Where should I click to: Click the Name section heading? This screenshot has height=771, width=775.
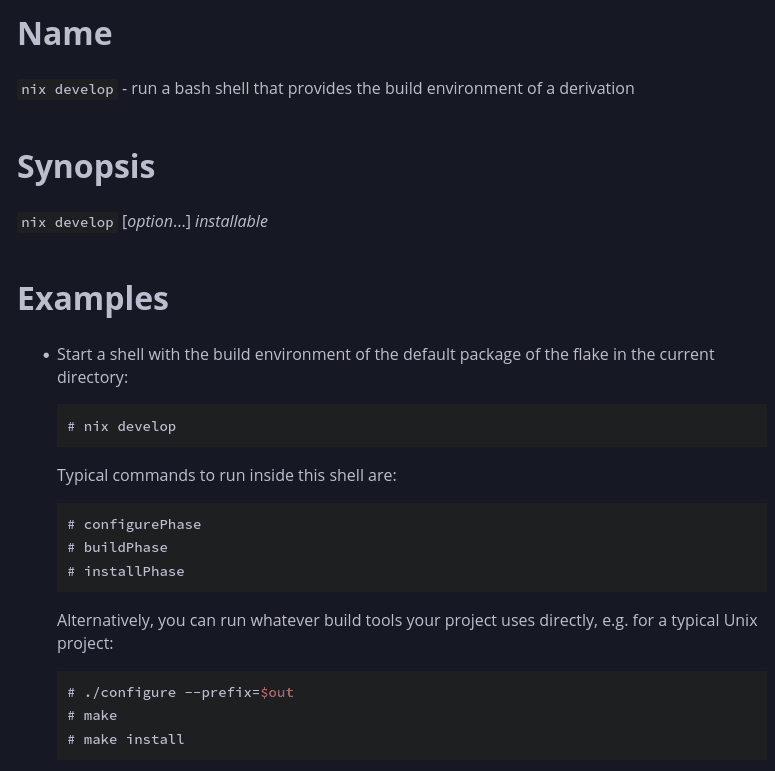[65, 34]
